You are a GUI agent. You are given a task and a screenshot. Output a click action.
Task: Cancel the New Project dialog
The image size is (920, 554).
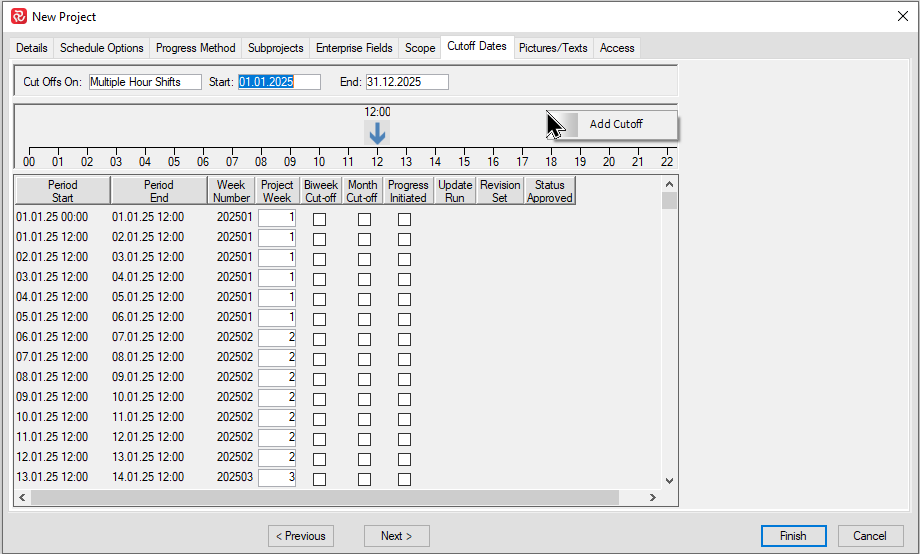[870, 536]
